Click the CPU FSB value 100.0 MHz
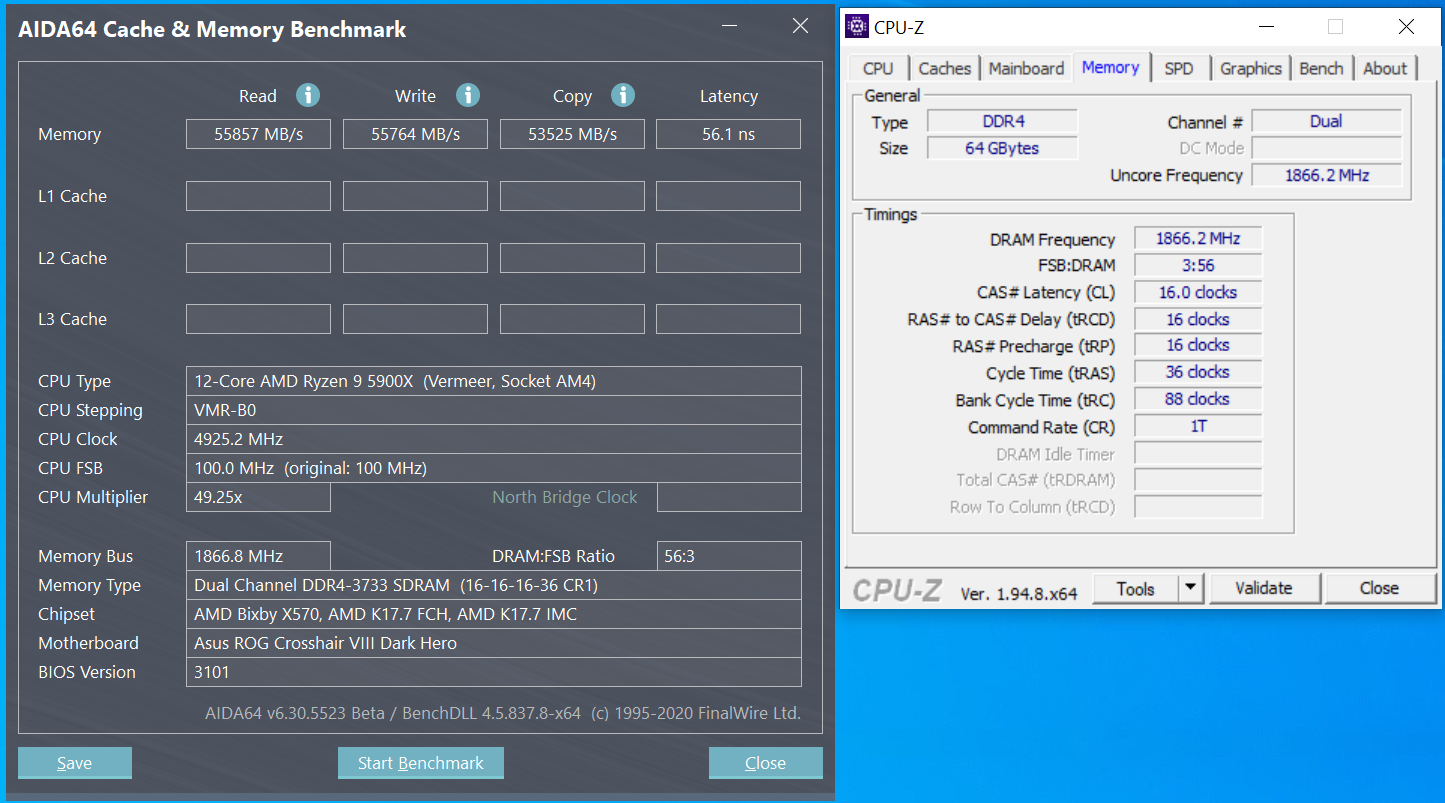 (494, 468)
